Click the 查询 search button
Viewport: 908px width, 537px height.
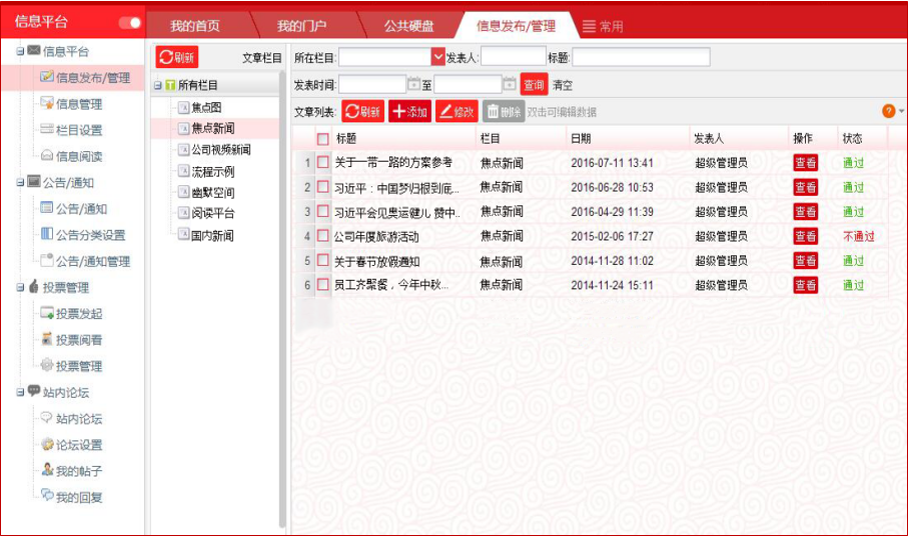(x=534, y=85)
